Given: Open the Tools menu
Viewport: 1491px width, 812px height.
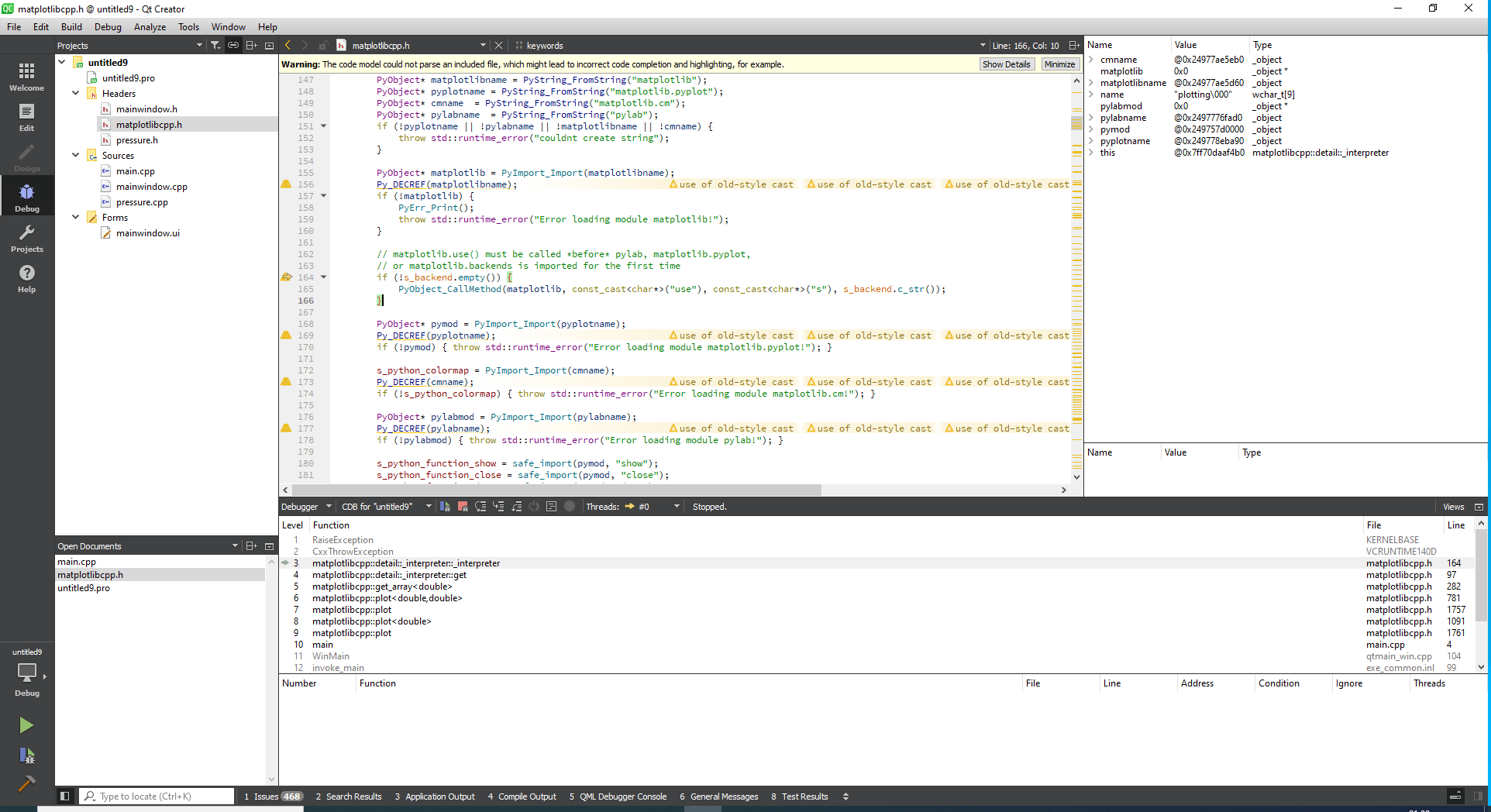Looking at the screenshot, I should pos(188,27).
